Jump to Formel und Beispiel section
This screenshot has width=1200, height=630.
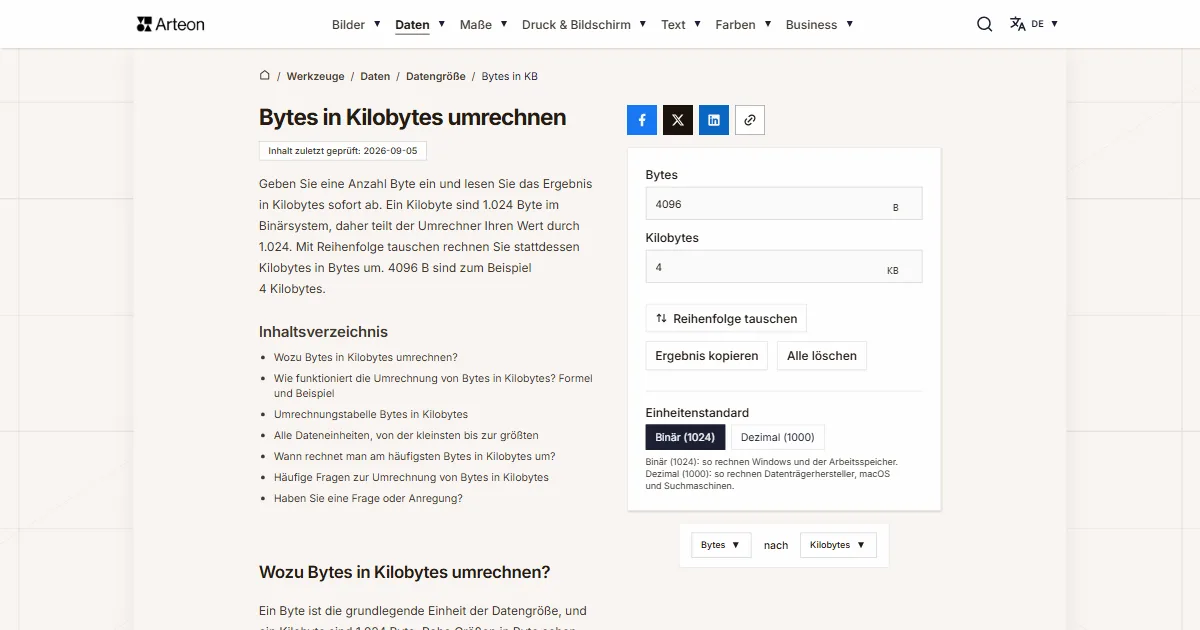click(433, 385)
